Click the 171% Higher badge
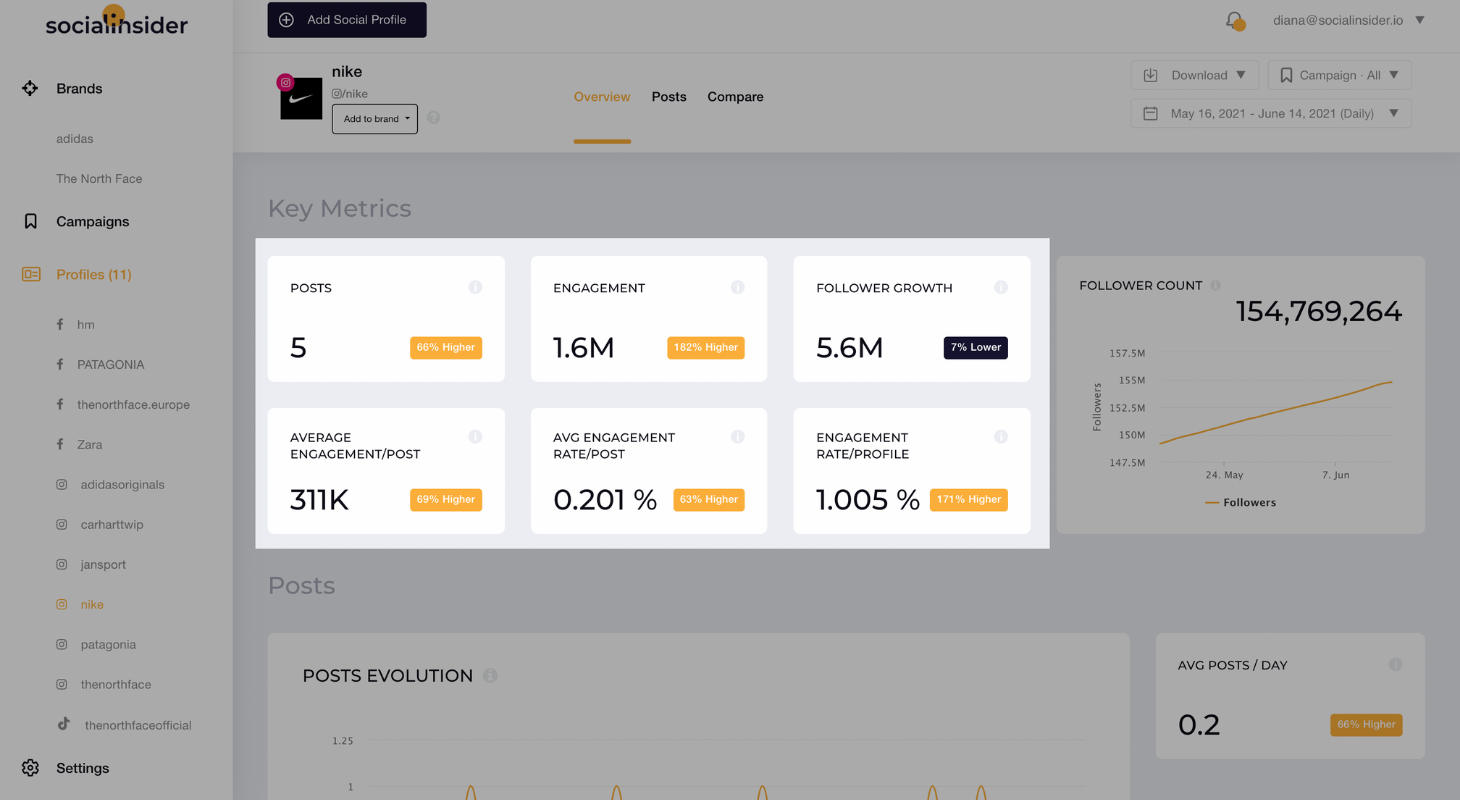The height and width of the screenshot is (800, 1460). (x=968, y=499)
